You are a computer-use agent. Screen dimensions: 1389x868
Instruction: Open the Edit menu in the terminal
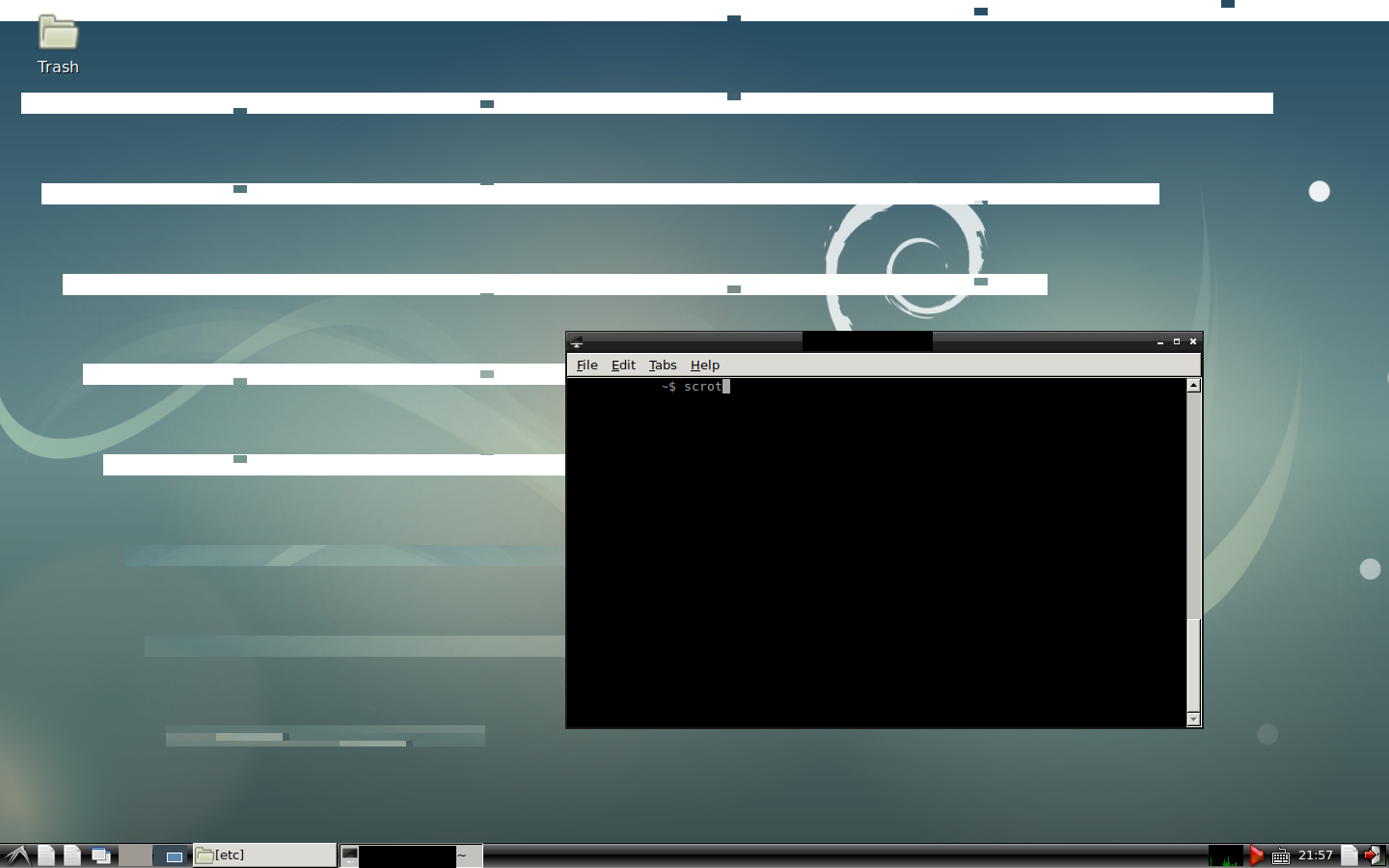623,366
